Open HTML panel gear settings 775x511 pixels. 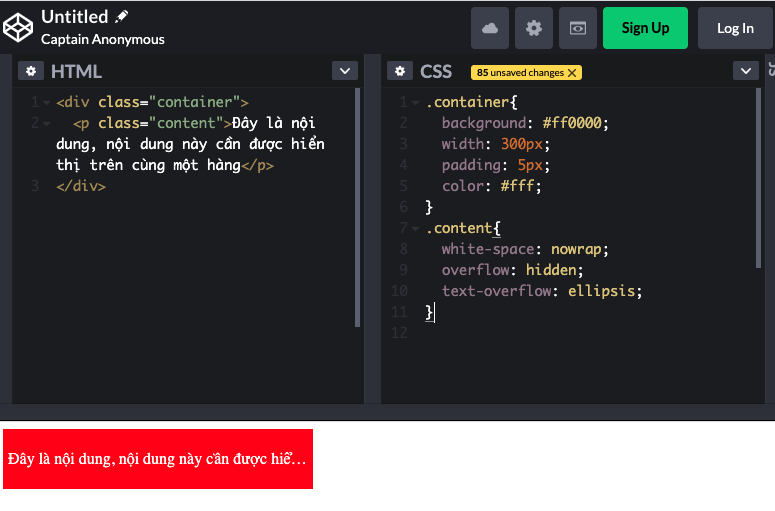click(31, 71)
